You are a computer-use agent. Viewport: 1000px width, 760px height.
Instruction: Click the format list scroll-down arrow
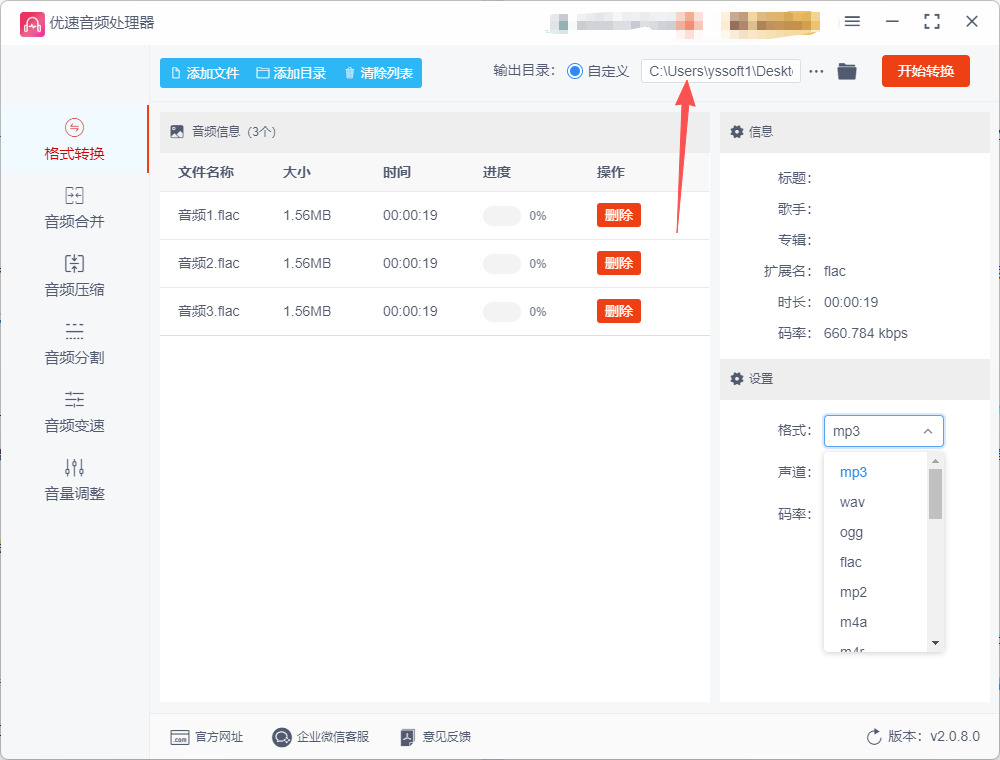click(x=935, y=643)
